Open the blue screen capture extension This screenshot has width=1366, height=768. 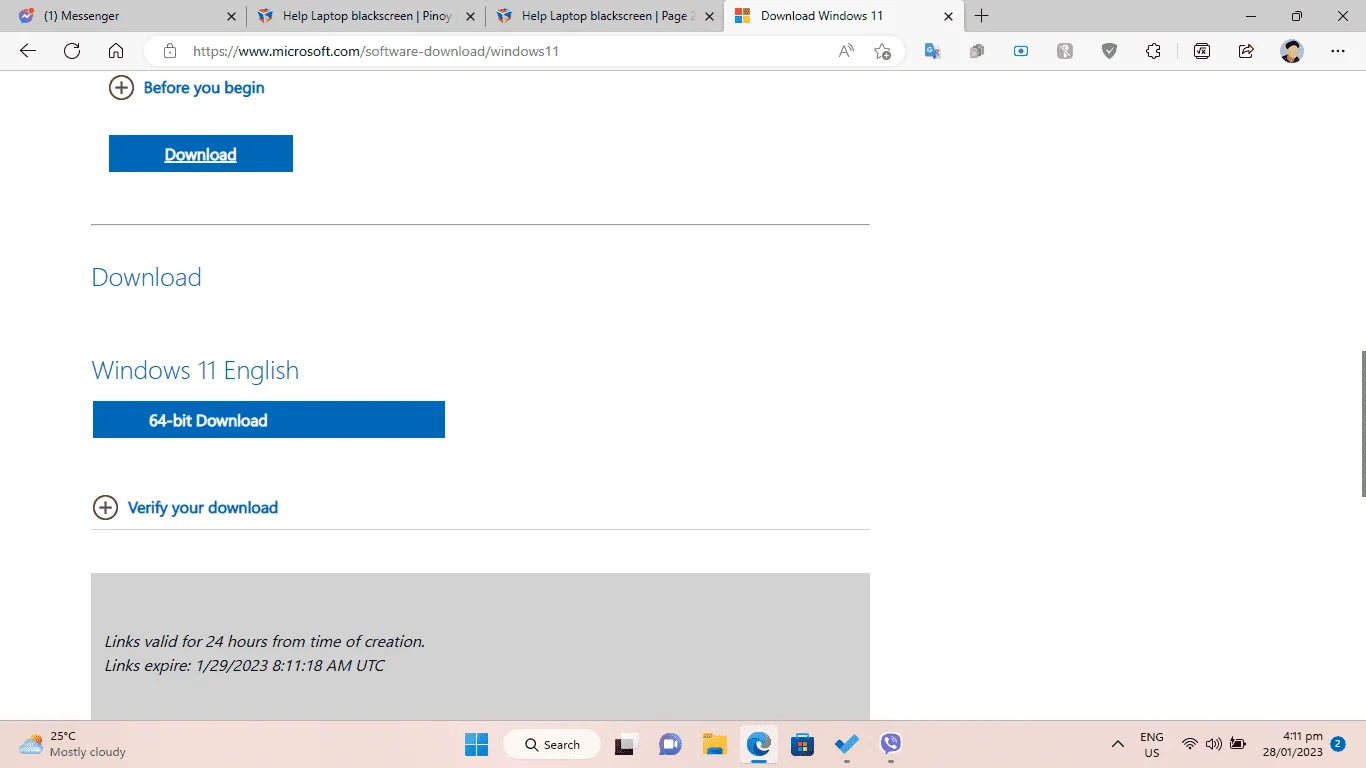click(1021, 51)
